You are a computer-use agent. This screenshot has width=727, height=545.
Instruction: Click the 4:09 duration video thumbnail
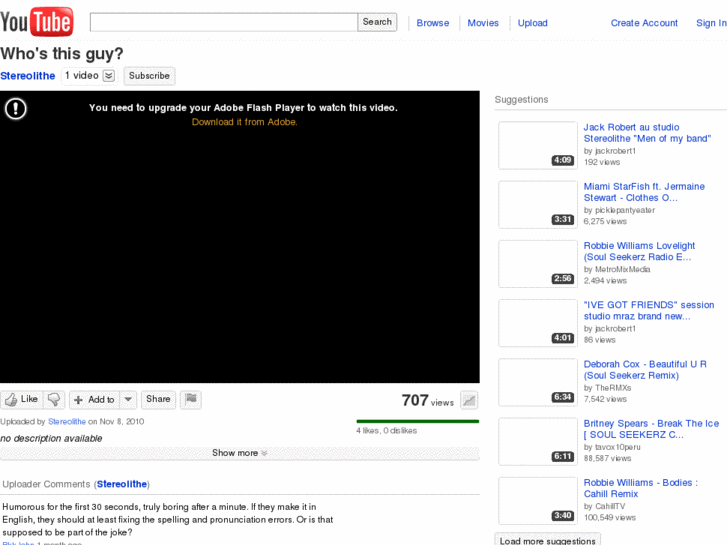[x=538, y=145]
